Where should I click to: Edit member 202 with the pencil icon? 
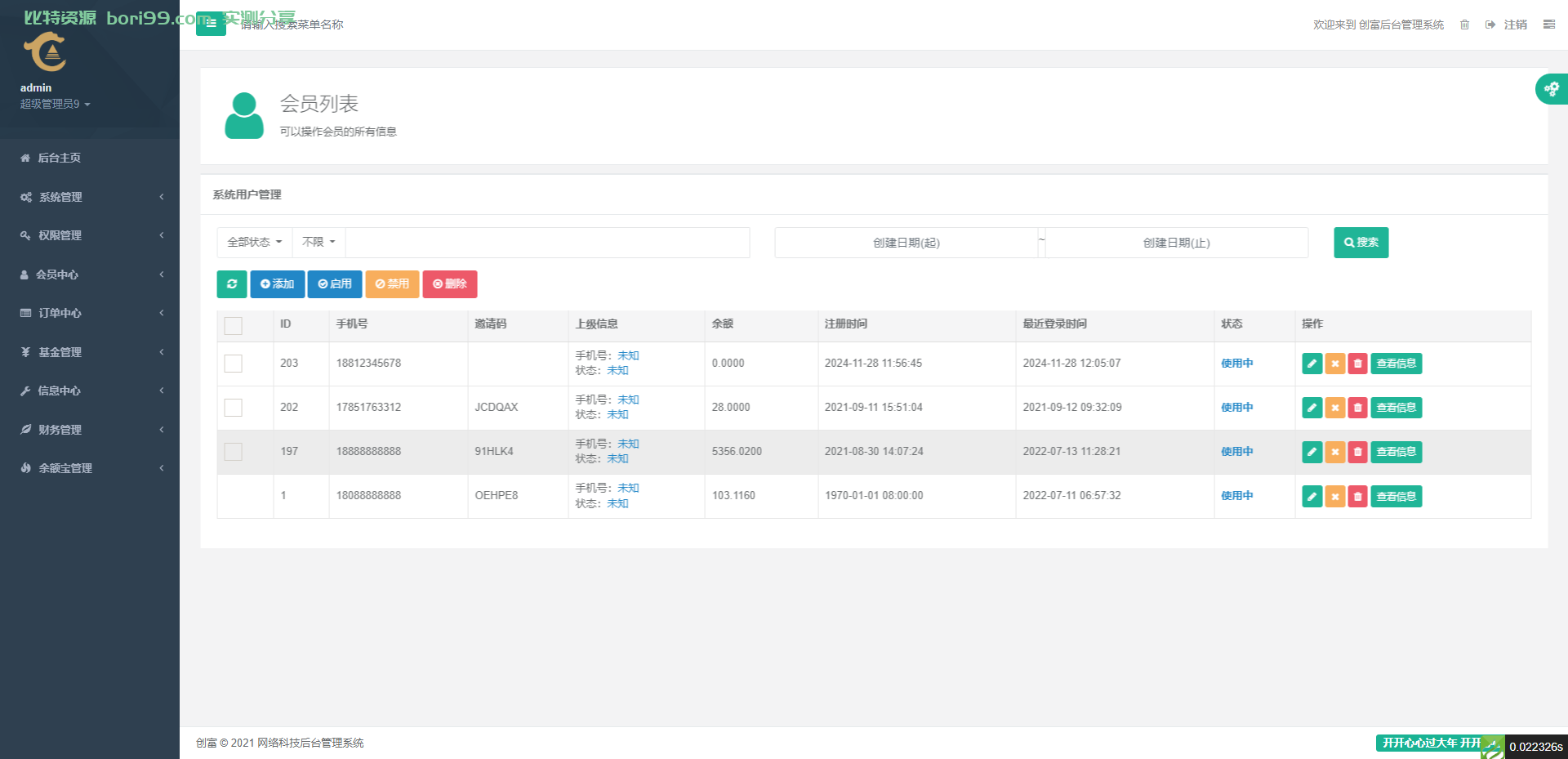coord(1312,408)
